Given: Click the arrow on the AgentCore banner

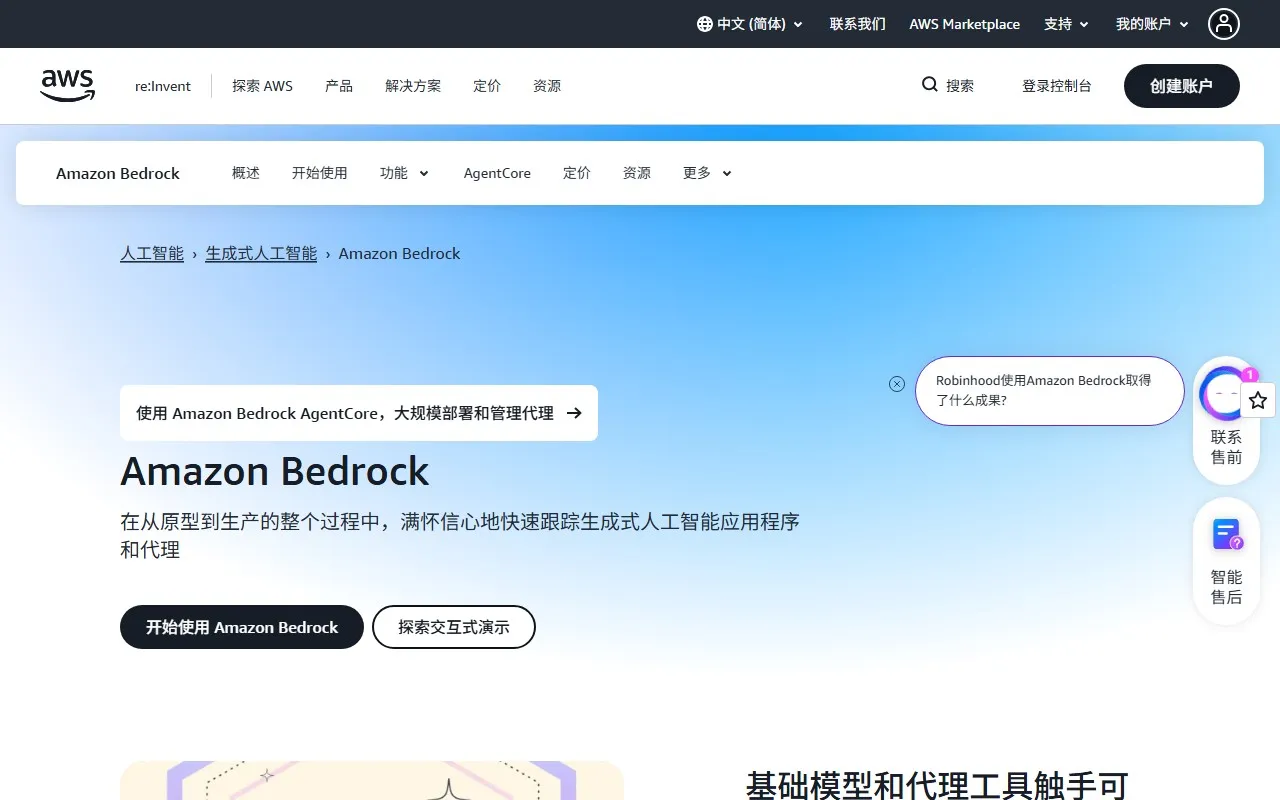Looking at the screenshot, I should coord(572,412).
